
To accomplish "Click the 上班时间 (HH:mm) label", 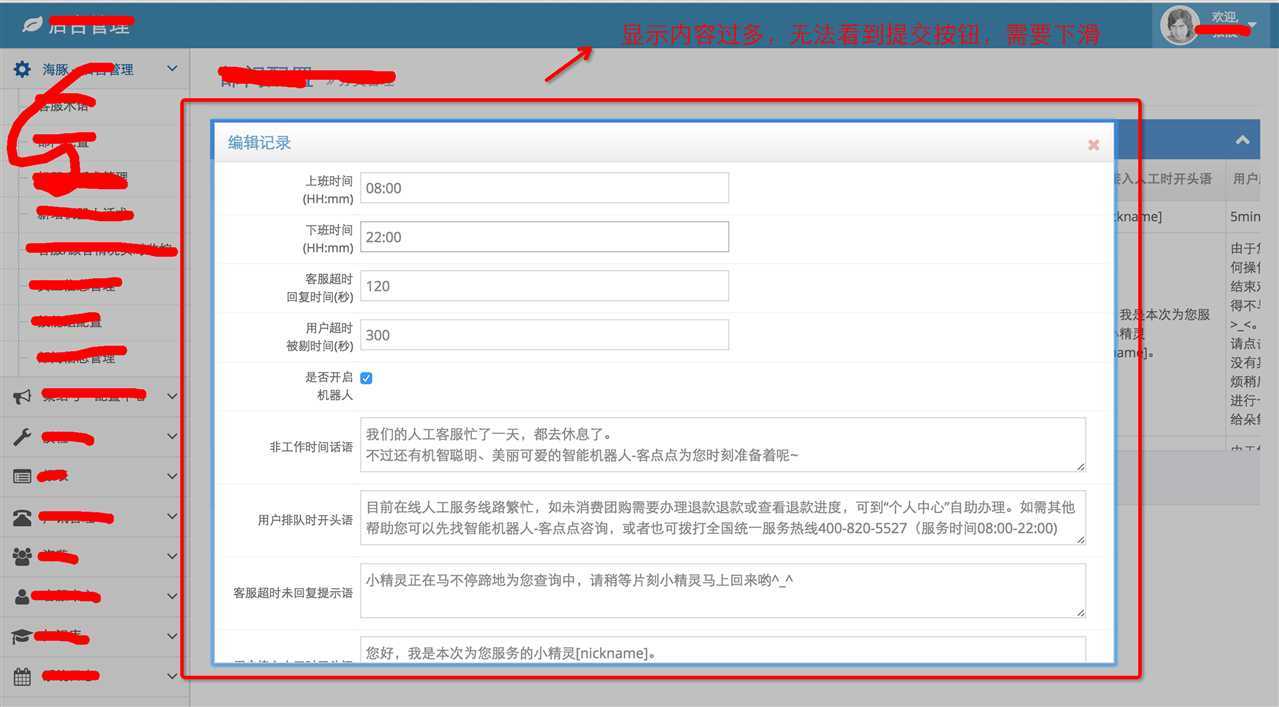I will click(329, 190).
